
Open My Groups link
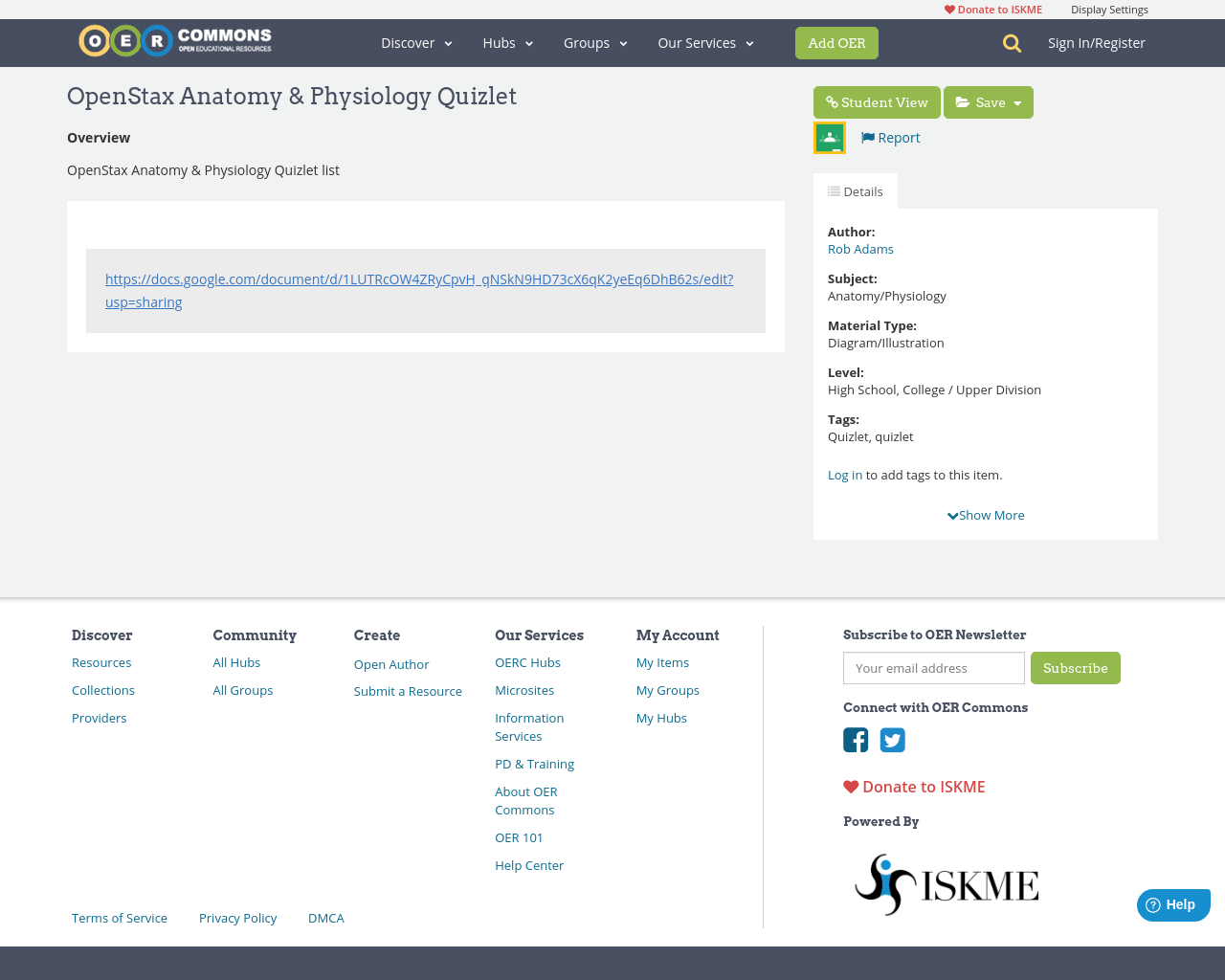668,690
